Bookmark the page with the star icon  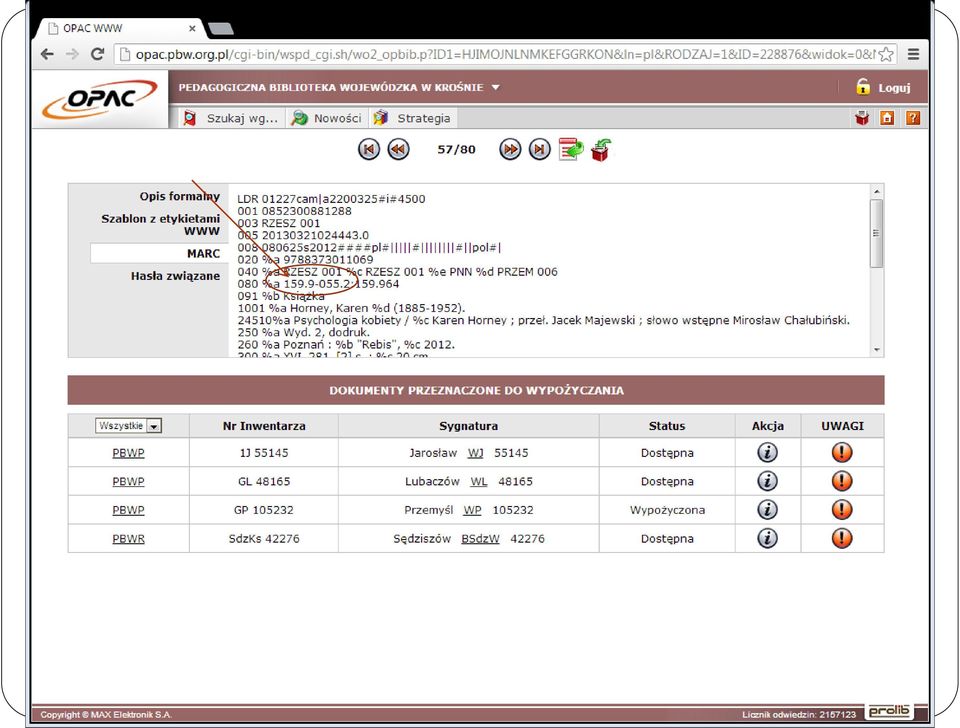click(x=886, y=54)
